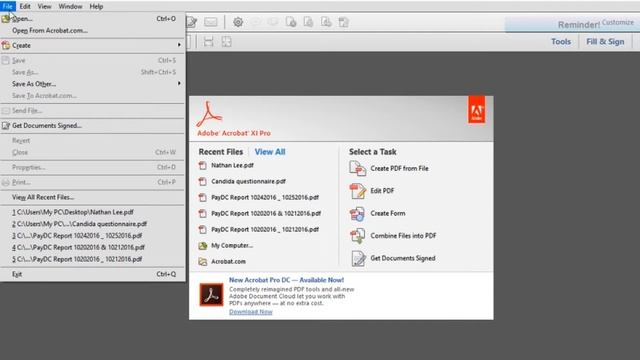Click the Get Documents Signed icon in File menu

[x=6, y=126]
